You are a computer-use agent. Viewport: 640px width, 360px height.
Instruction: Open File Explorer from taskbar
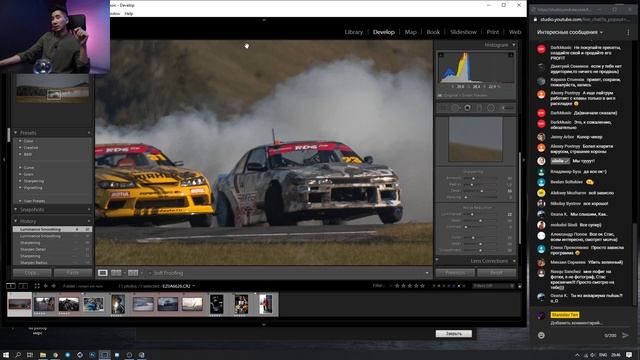coord(42,355)
